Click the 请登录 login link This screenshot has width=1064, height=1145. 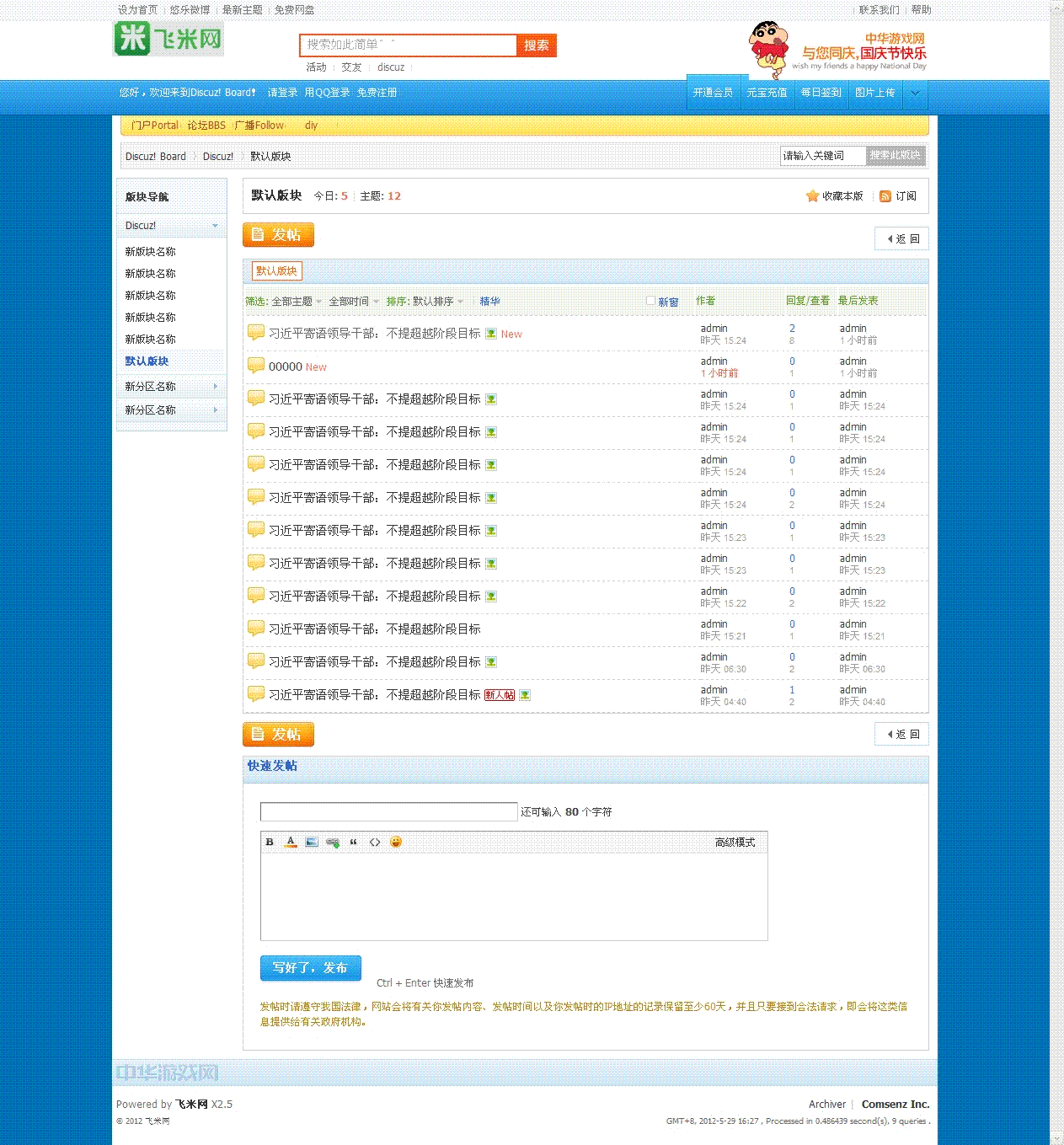[x=282, y=93]
